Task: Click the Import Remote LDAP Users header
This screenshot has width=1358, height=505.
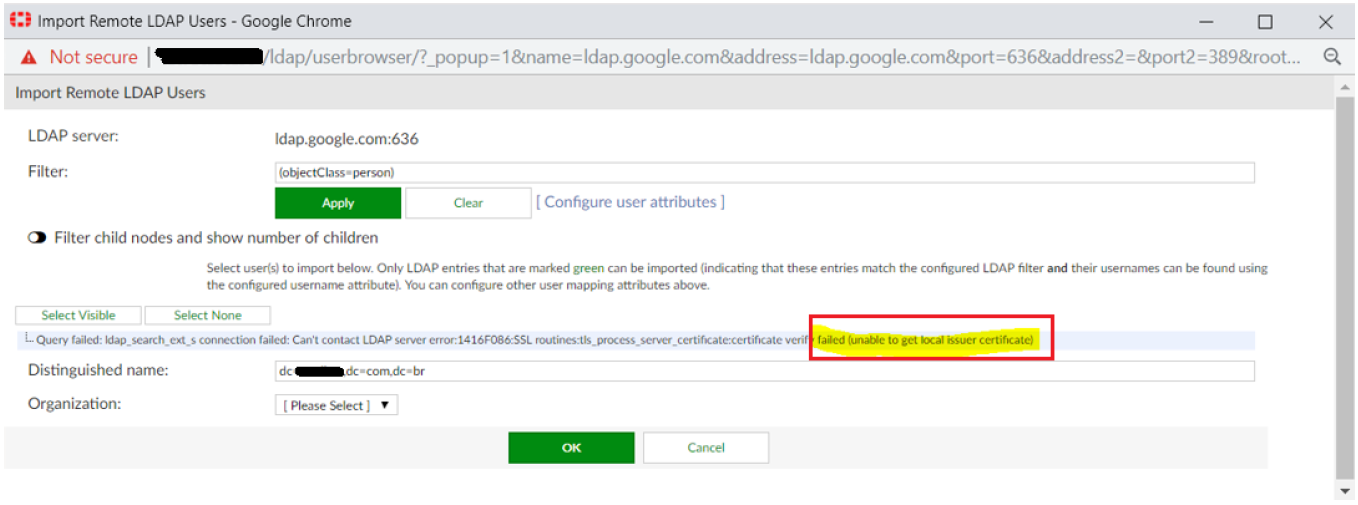Action: tap(111, 93)
